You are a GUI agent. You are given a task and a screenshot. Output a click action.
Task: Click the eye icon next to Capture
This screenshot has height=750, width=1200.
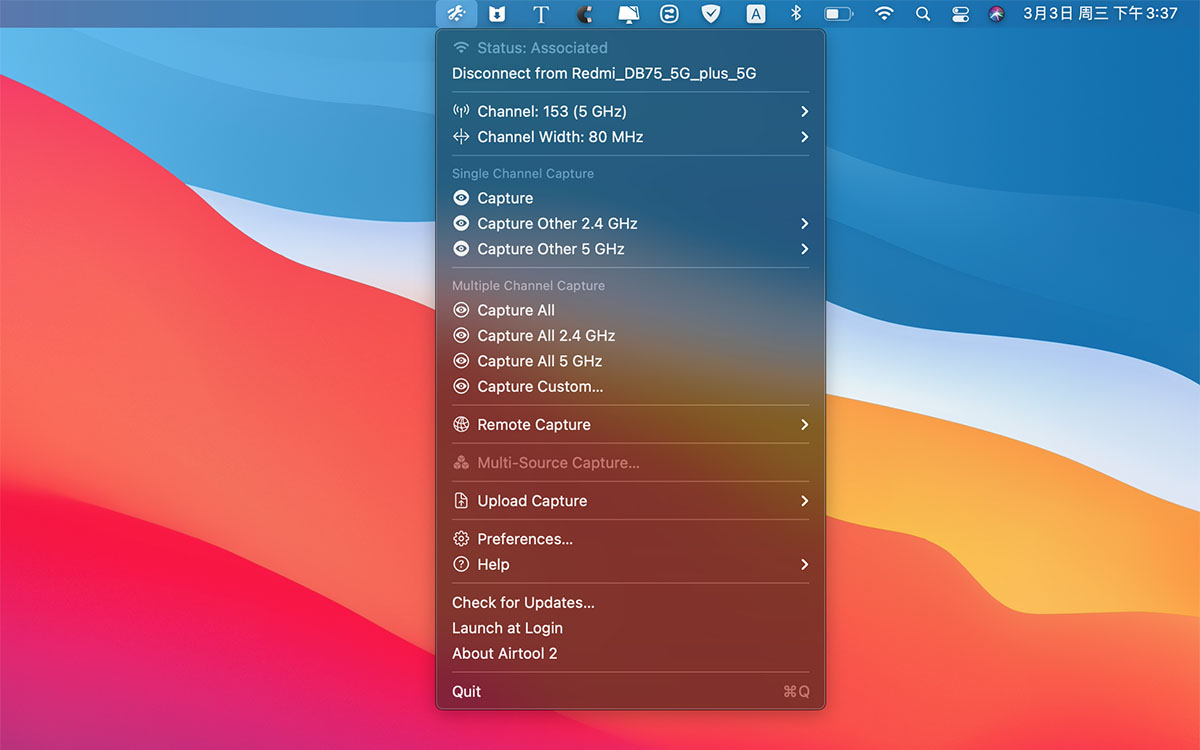[461, 198]
